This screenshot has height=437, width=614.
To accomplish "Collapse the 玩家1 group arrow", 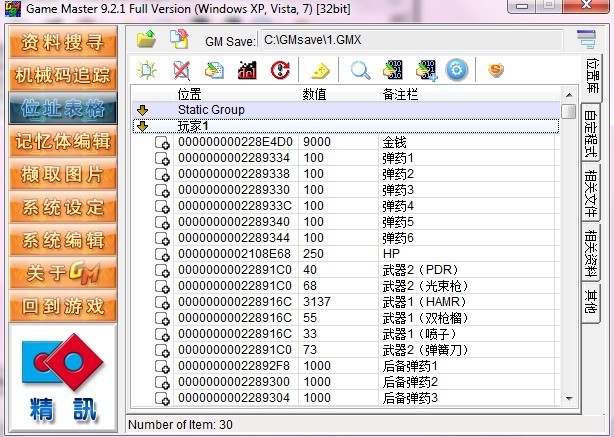I will coord(142,126).
